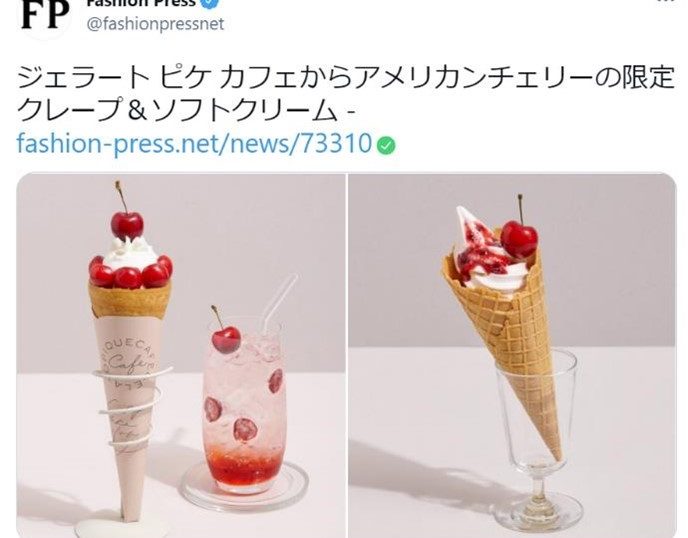688x538 pixels.
Task: Open the left photo of crepe and soda
Action: pos(181,355)
